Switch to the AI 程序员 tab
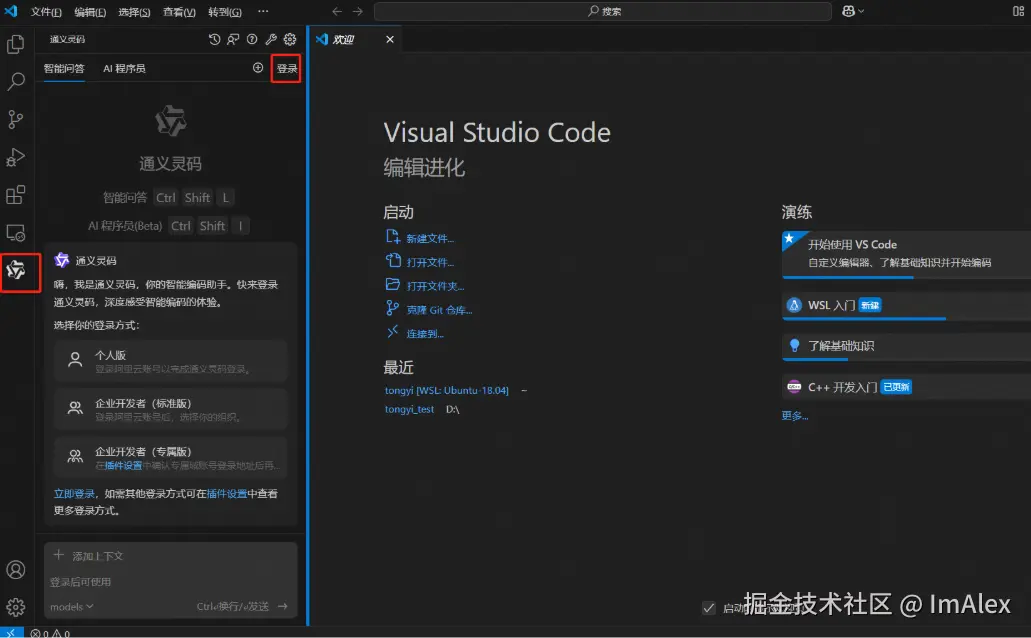1031x638 pixels. [124, 68]
